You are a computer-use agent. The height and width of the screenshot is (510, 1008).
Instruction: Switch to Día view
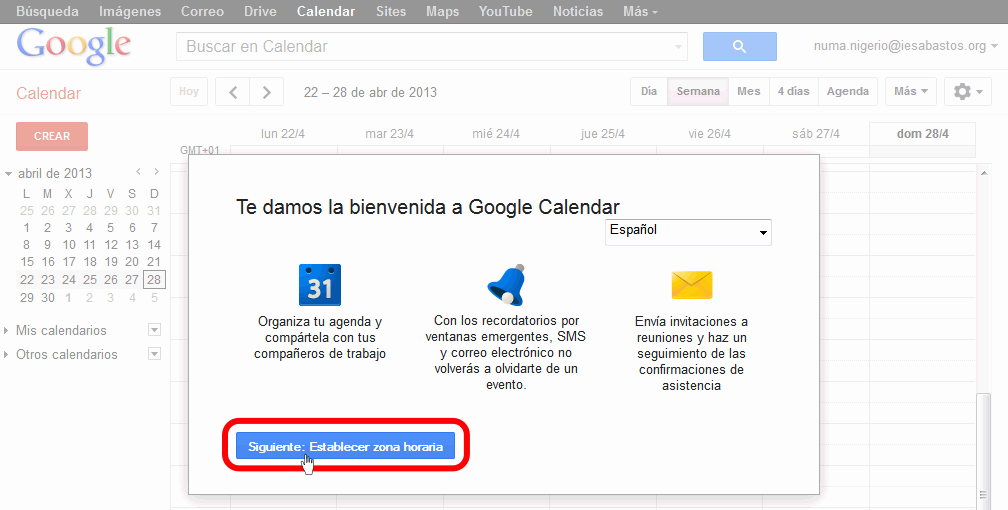click(649, 91)
